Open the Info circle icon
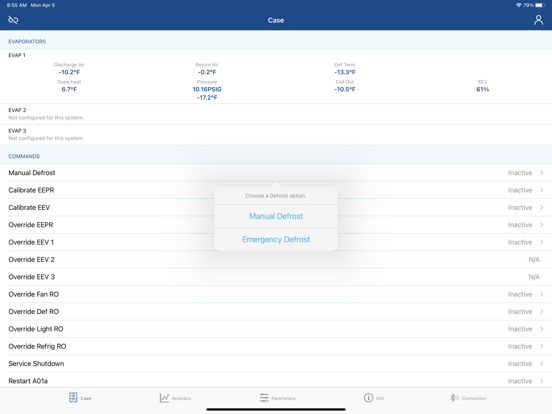This screenshot has height=414, width=552. tap(368, 398)
